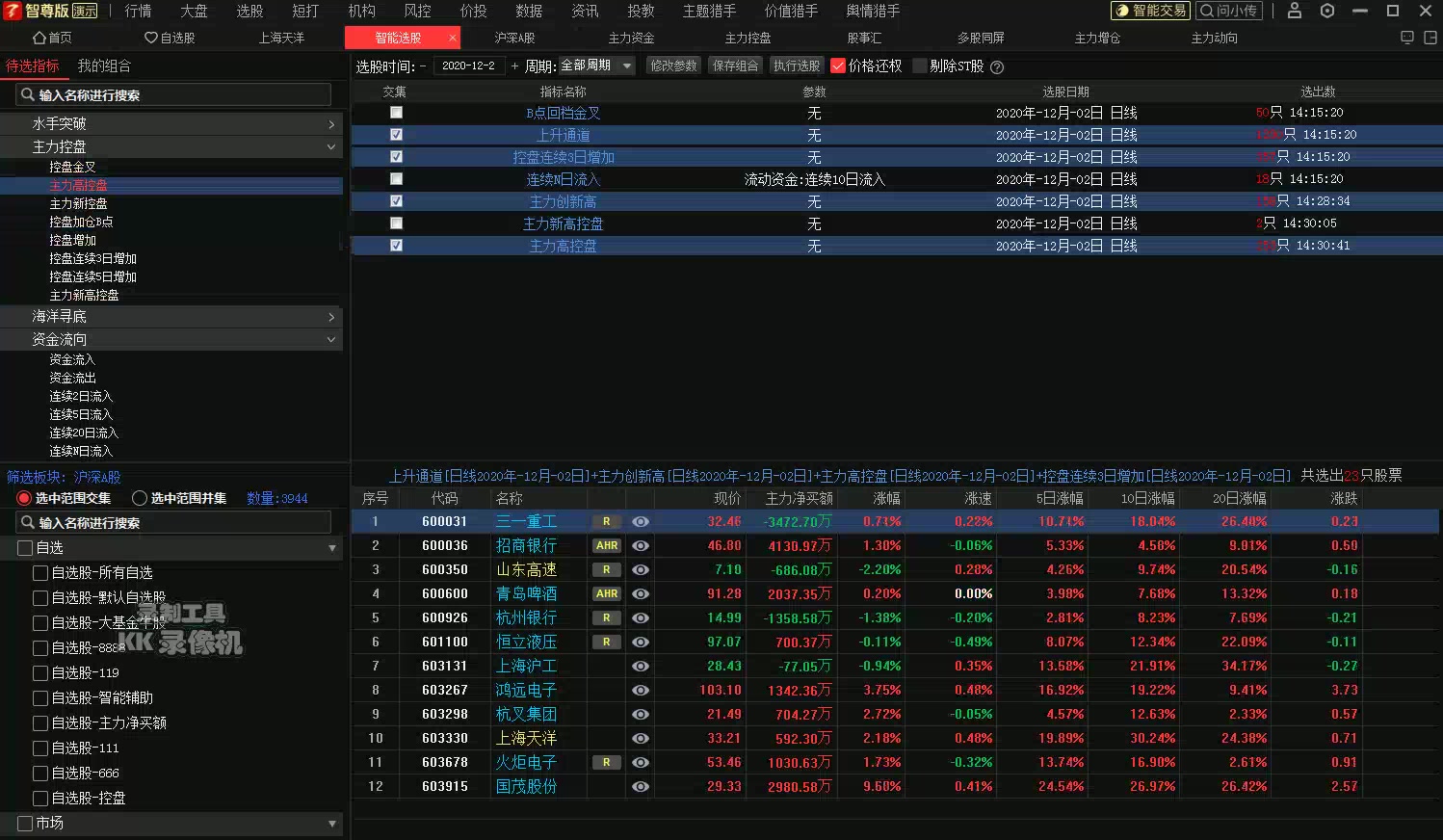Click the eye icon for 上海沪工

[x=640, y=666]
